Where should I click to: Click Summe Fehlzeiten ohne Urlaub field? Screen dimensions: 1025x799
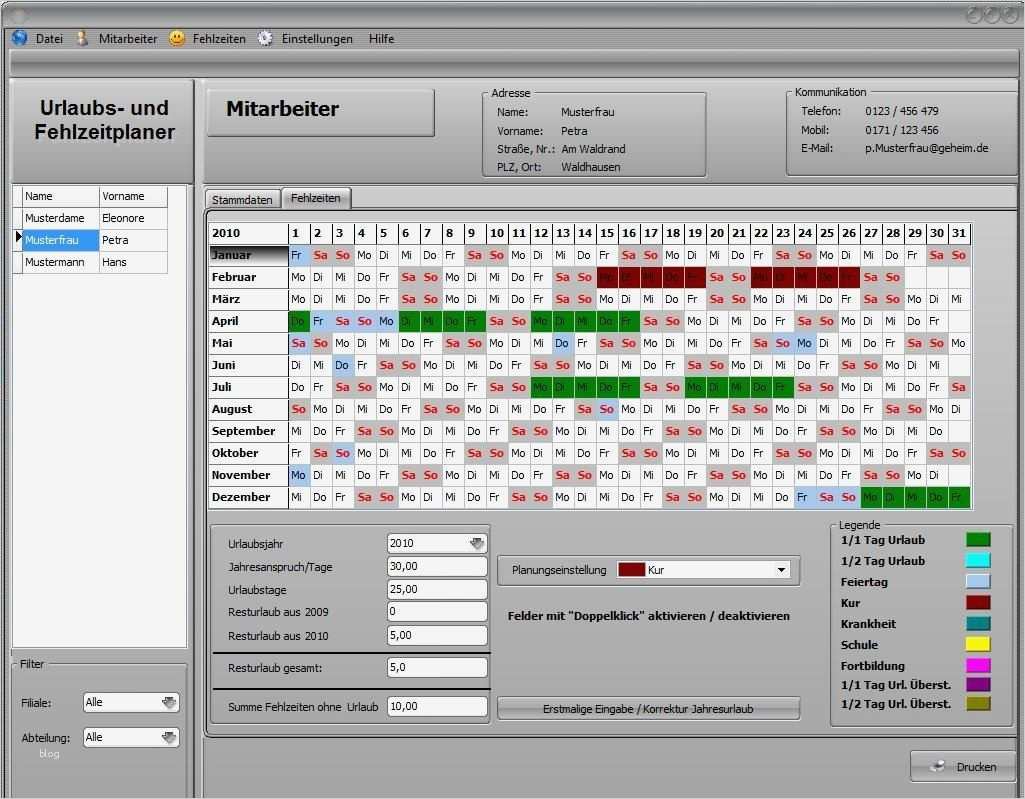pyautogui.click(x=437, y=706)
